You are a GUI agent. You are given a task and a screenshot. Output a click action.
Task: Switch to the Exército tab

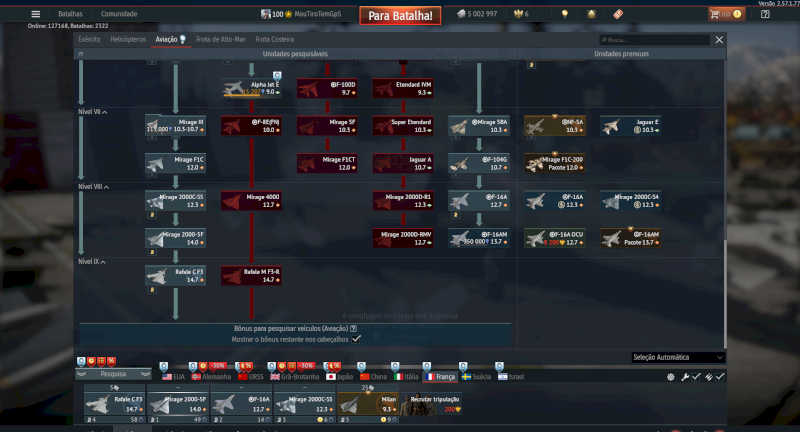click(89, 39)
